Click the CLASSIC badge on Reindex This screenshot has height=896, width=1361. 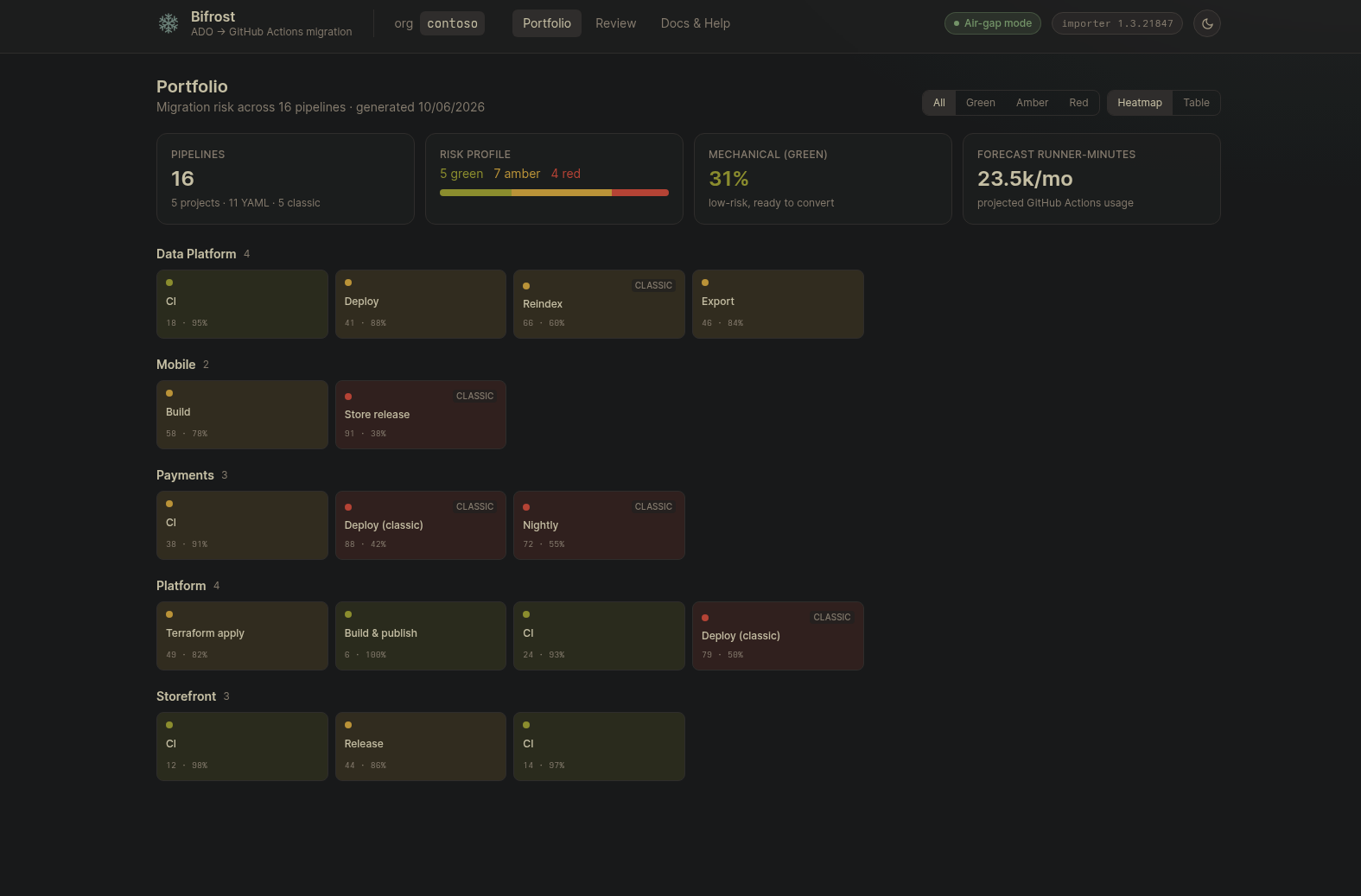(653, 285)
